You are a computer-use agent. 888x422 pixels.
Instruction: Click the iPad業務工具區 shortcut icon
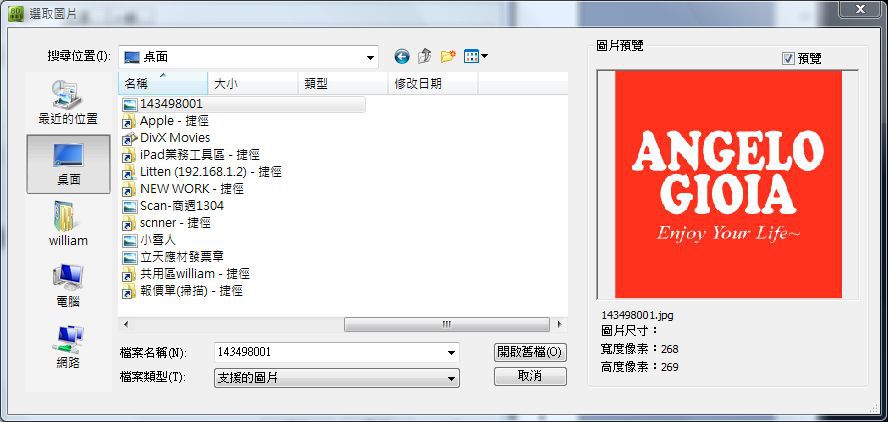click(x=130, y=155)
